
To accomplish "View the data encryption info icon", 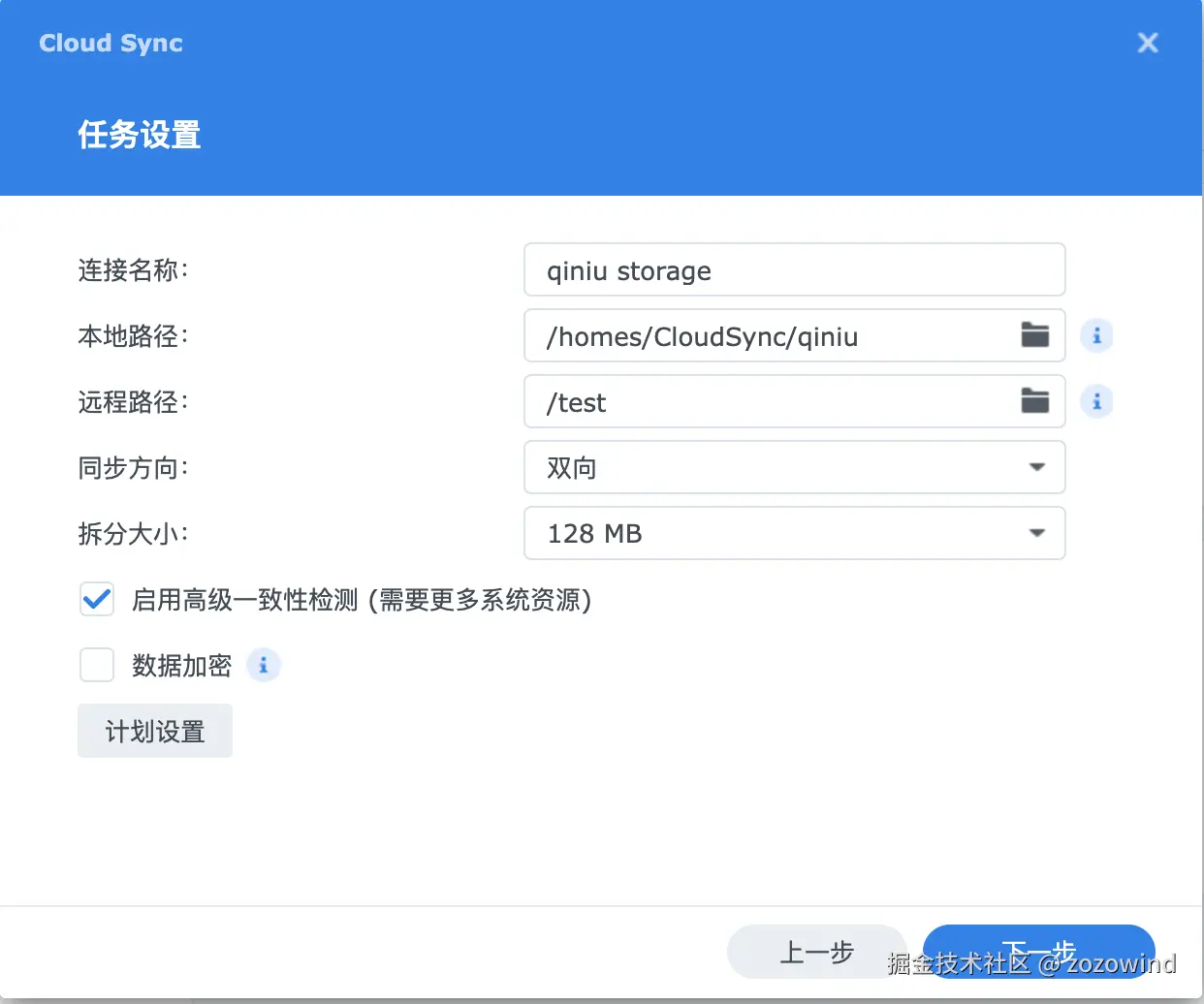I will 263,665.
